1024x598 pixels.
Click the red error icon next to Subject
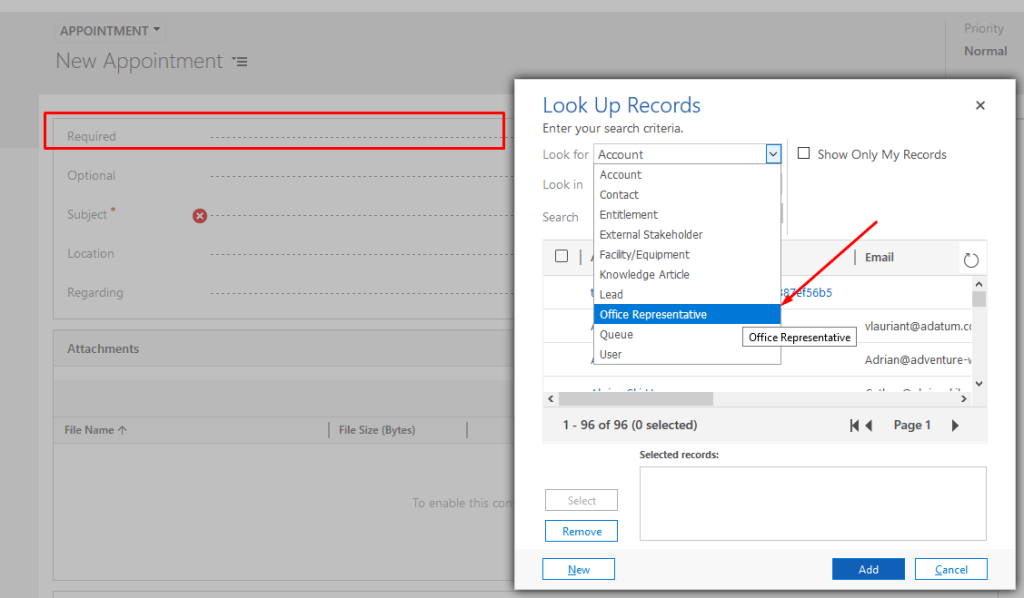pos(199,215)
